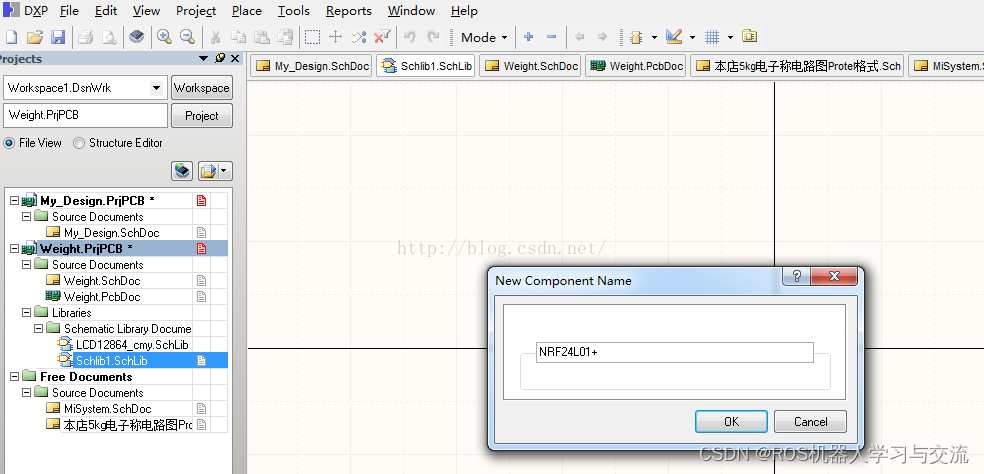Click the blue plus Add Part icon
The width and height of the screenshot is (984, 474).
tap(528, 37)
